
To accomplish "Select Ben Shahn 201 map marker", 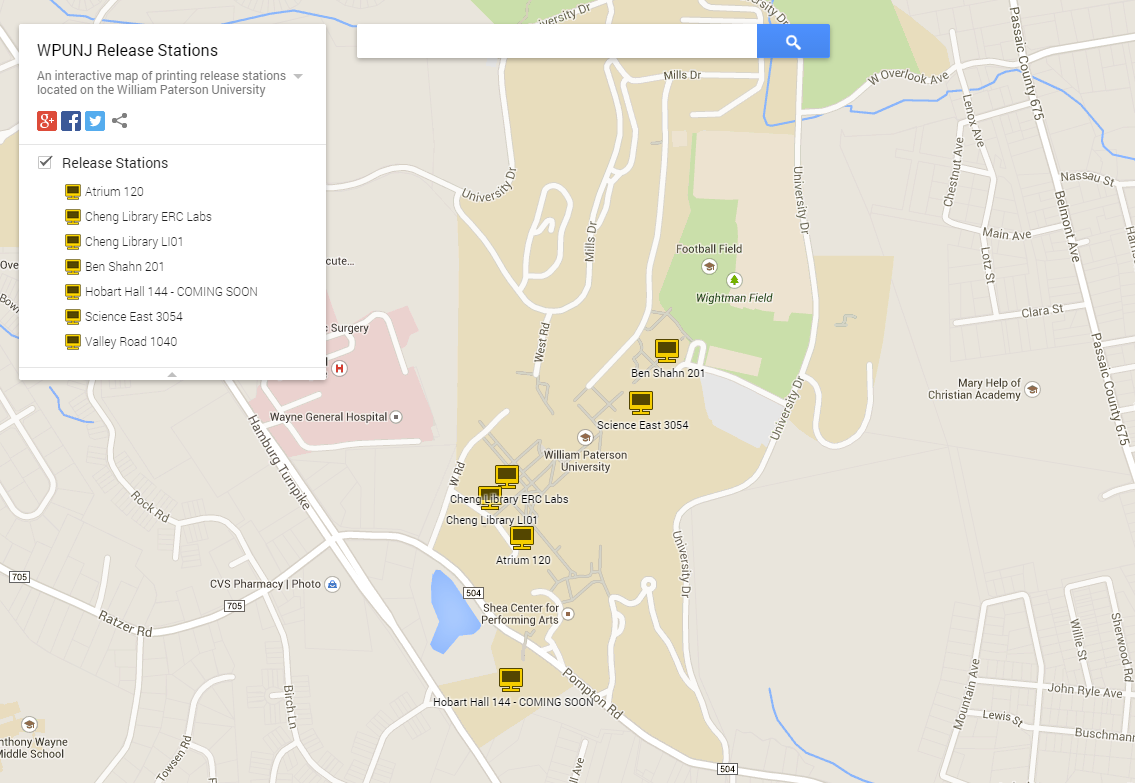I will [667, 350].
